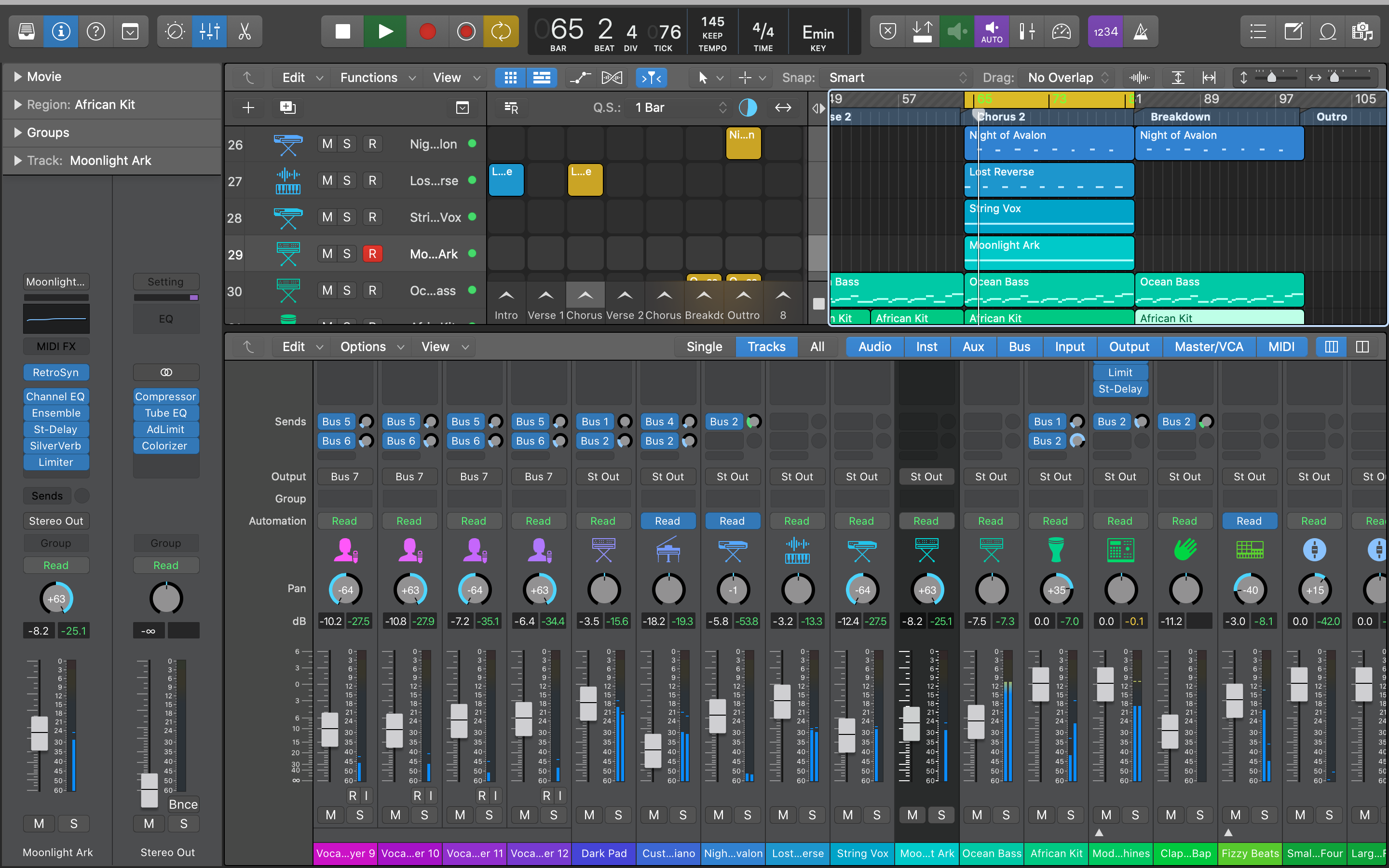Toggle the Cycle loop button
Image resolution: width=1389 pixels, height=868 pixels.
tap(501, 31)
